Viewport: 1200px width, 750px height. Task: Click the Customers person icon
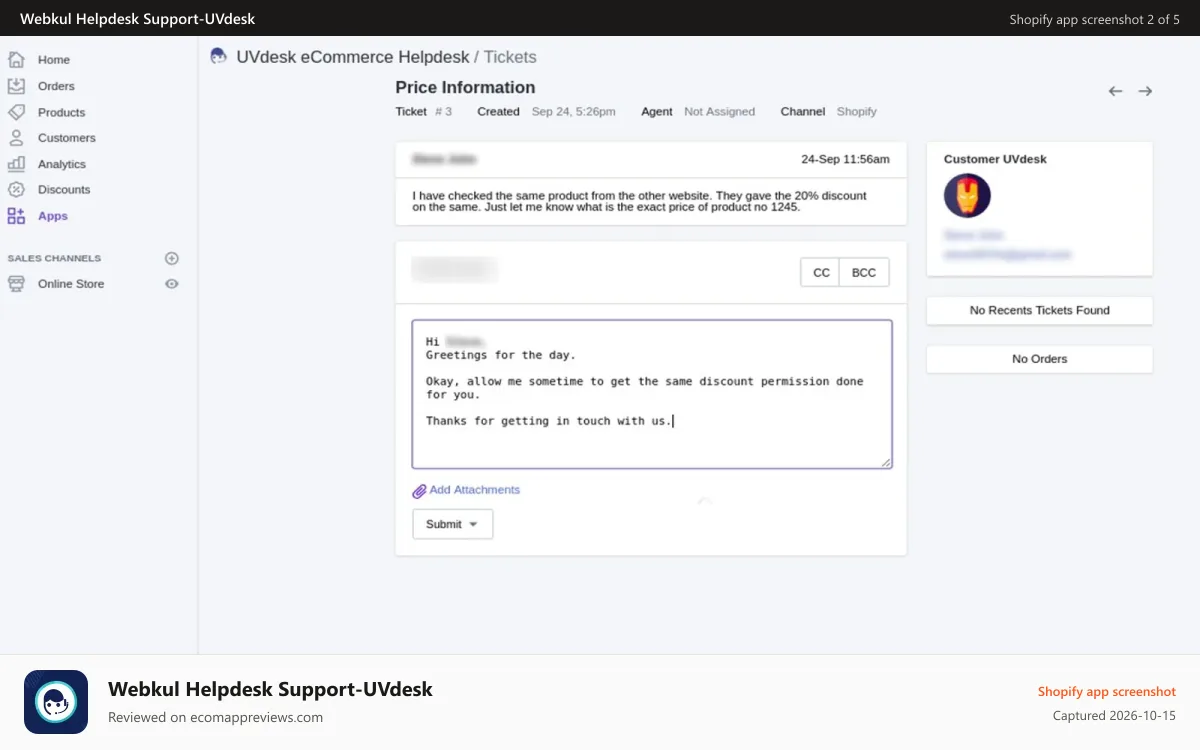click(x=16, y=138)
